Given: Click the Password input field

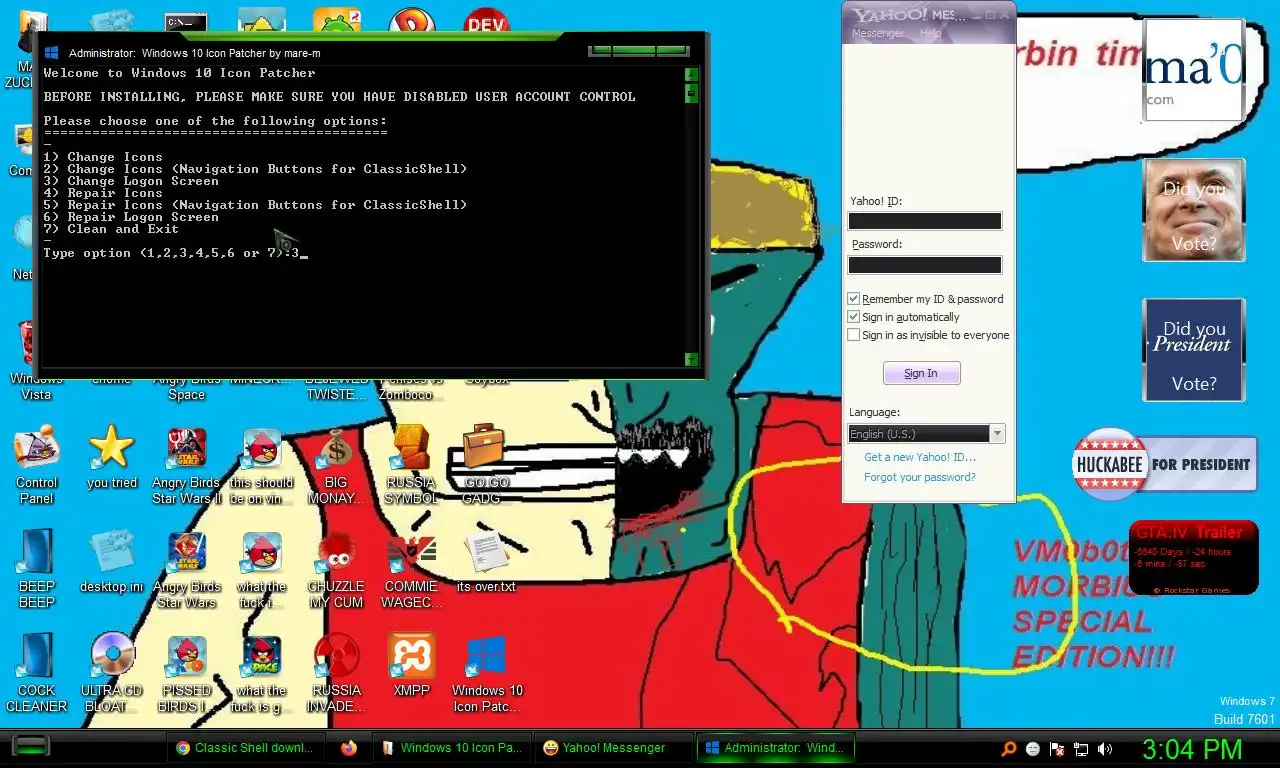Looking at the screenshot, I should click(925, 265).
